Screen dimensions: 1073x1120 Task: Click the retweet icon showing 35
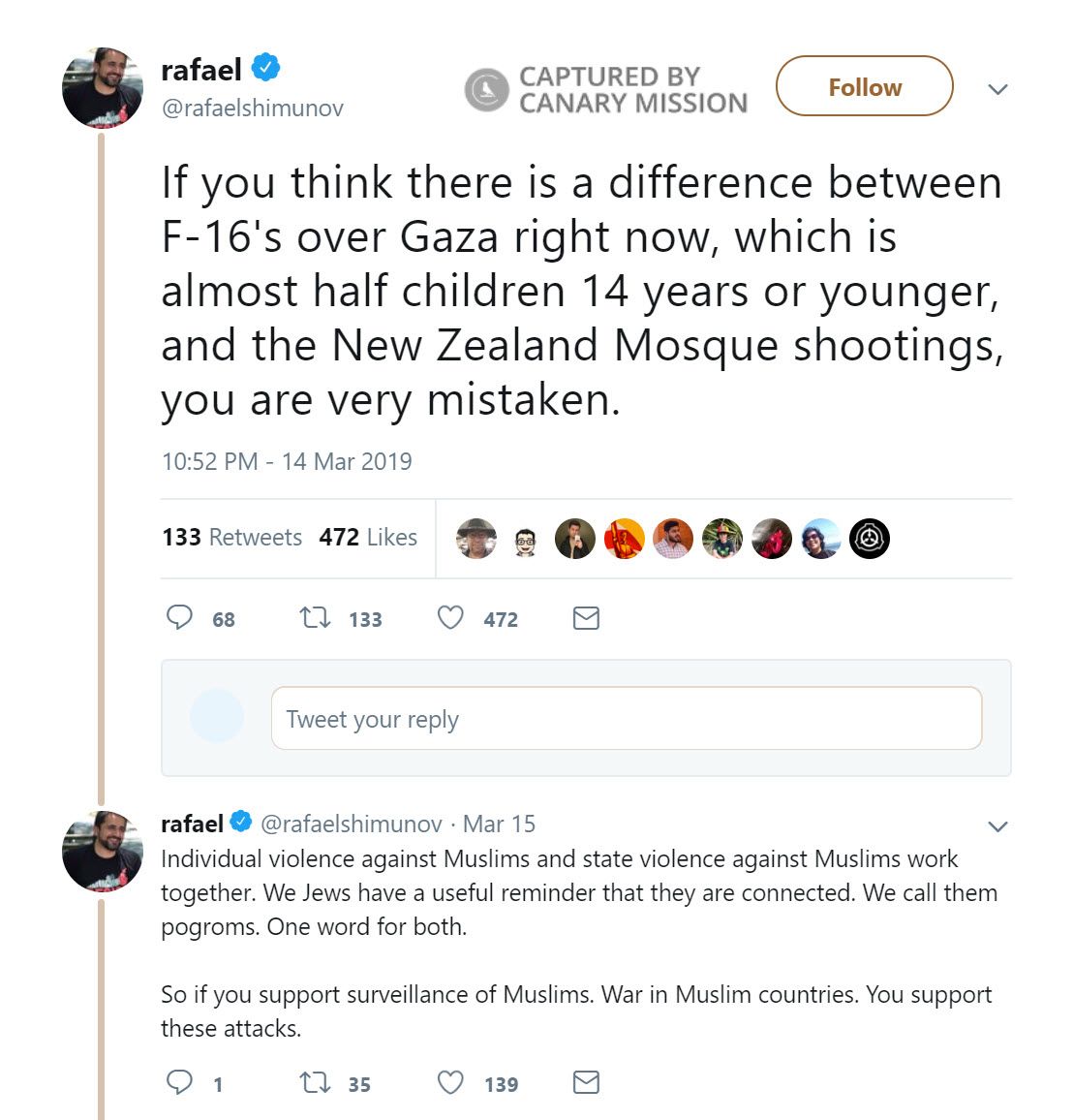coord(316,1082)
